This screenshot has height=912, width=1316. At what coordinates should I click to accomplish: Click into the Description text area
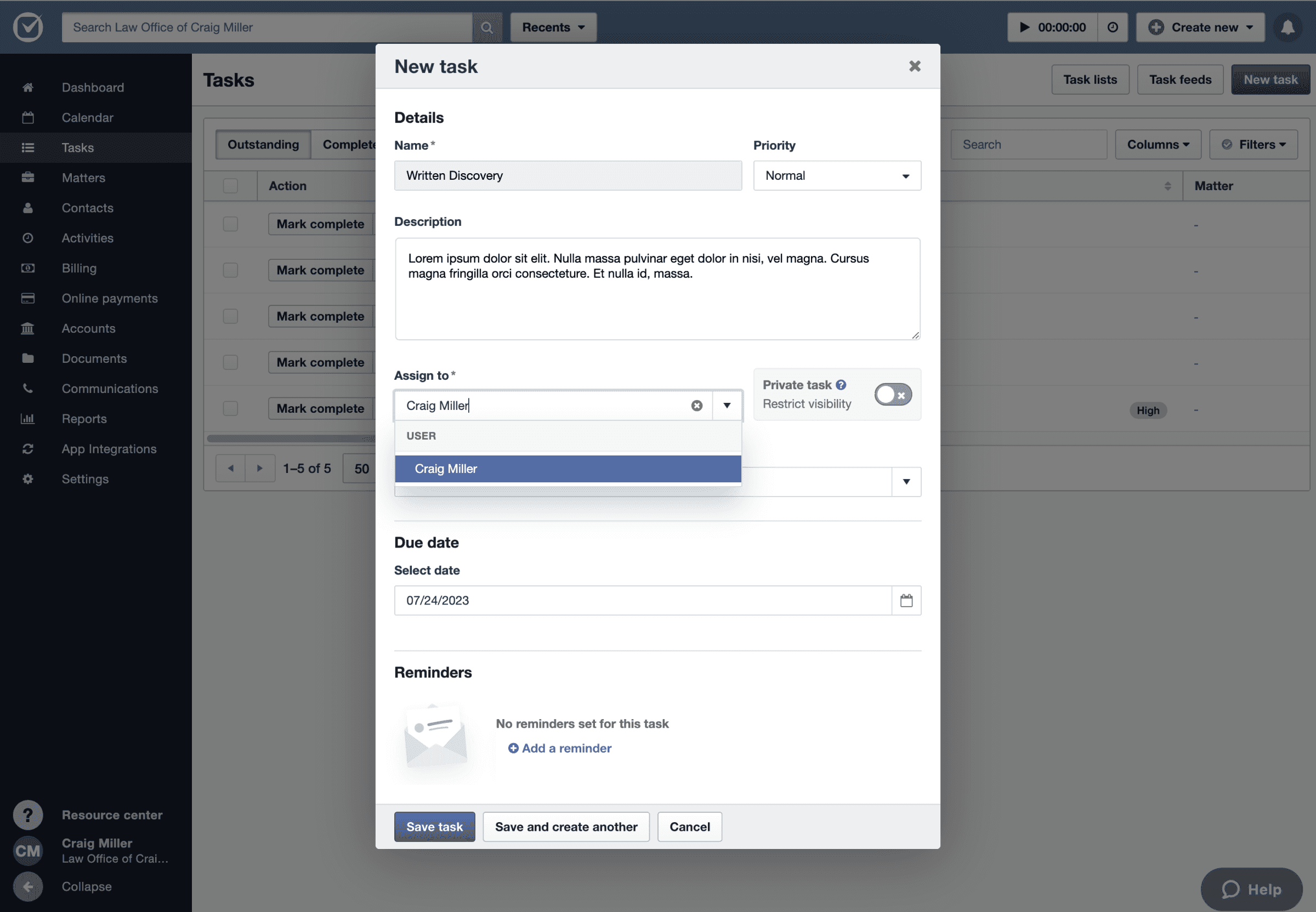tap(657, 289)
